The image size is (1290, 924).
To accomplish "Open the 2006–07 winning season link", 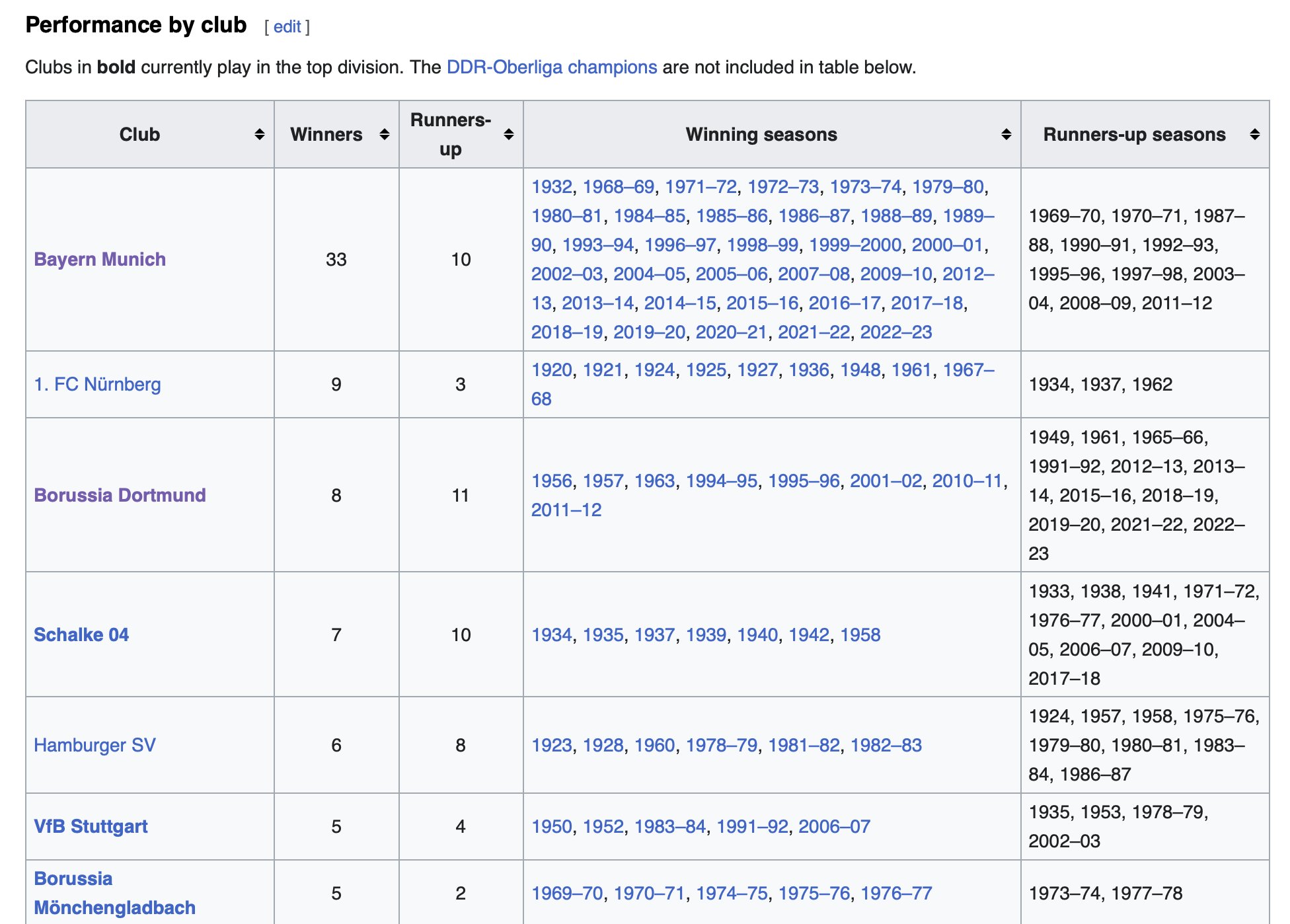I will 835,826.
